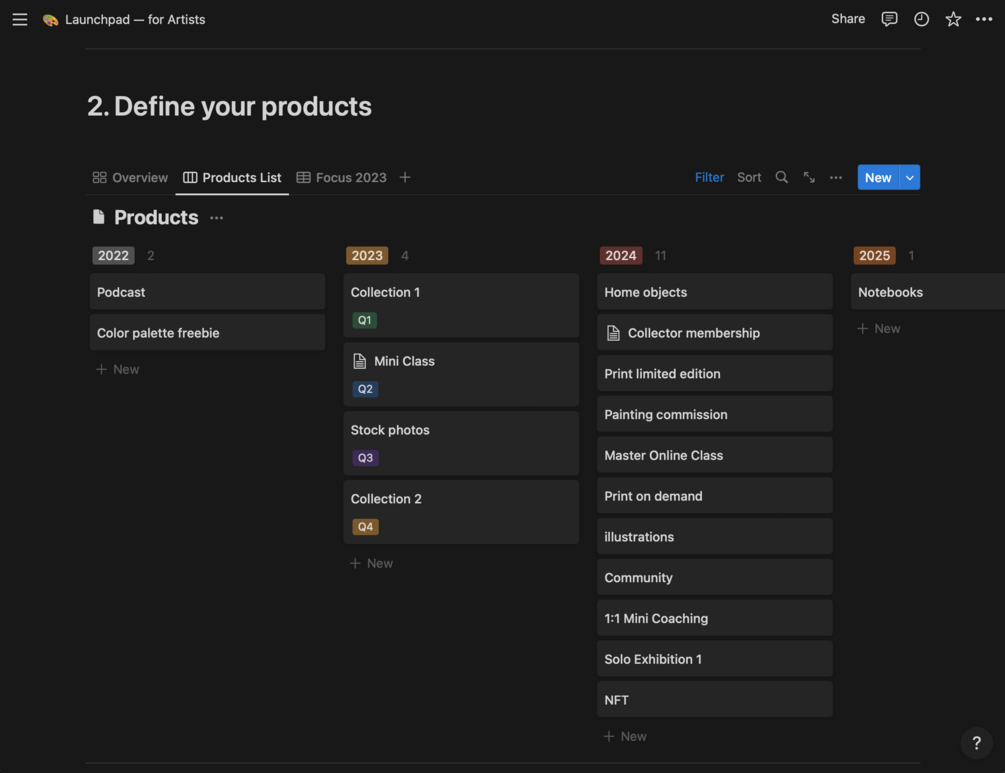Open the Filter options
Image resolution: width=1005 pixels, height=773 pixels.
click(x=709, y=177)
